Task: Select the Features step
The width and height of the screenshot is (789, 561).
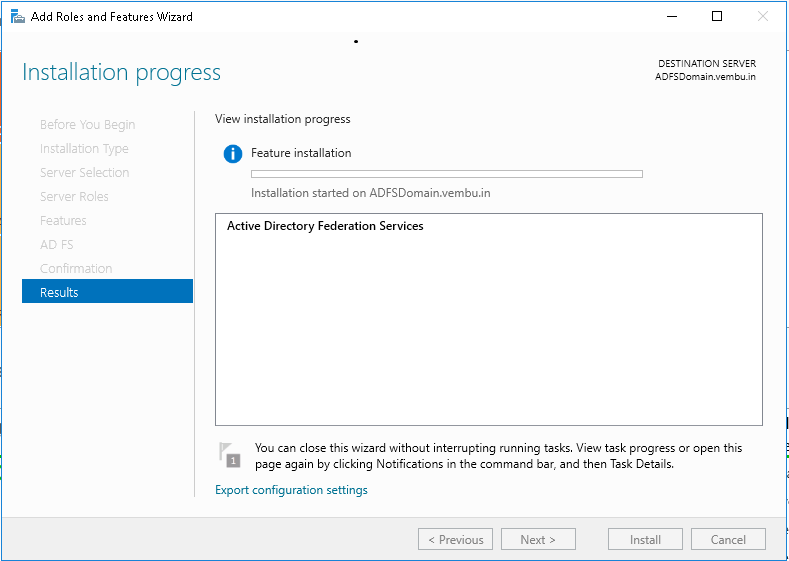Action: [63, 220]
